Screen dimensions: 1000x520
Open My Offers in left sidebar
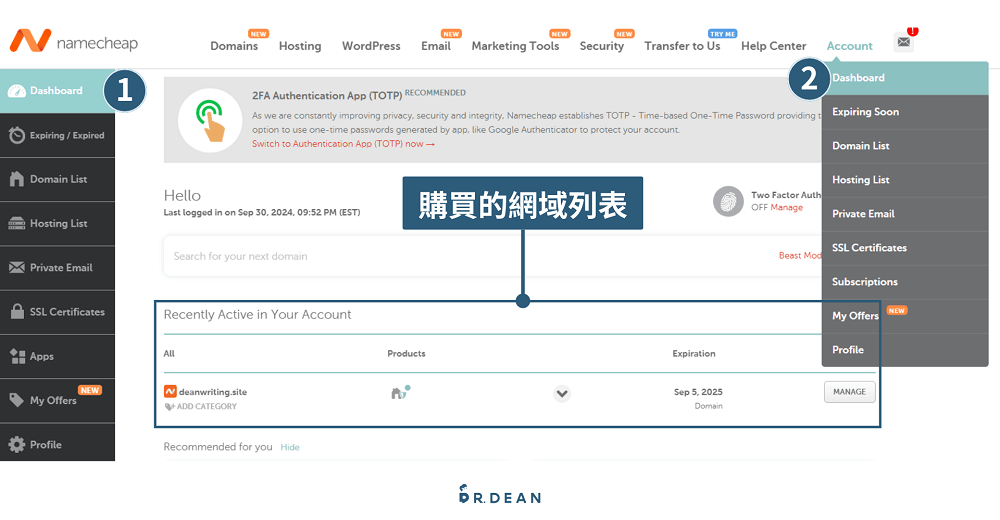[57, 401]
